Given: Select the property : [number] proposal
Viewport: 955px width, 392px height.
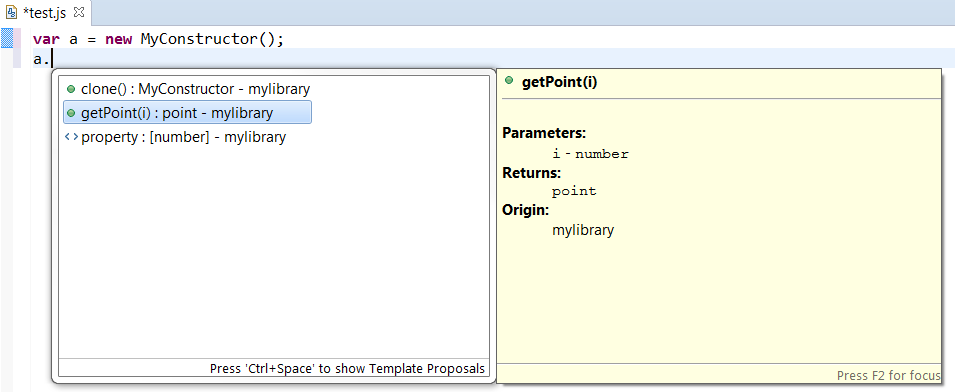Looking at the screenshot, I should (x=188, y=137).
